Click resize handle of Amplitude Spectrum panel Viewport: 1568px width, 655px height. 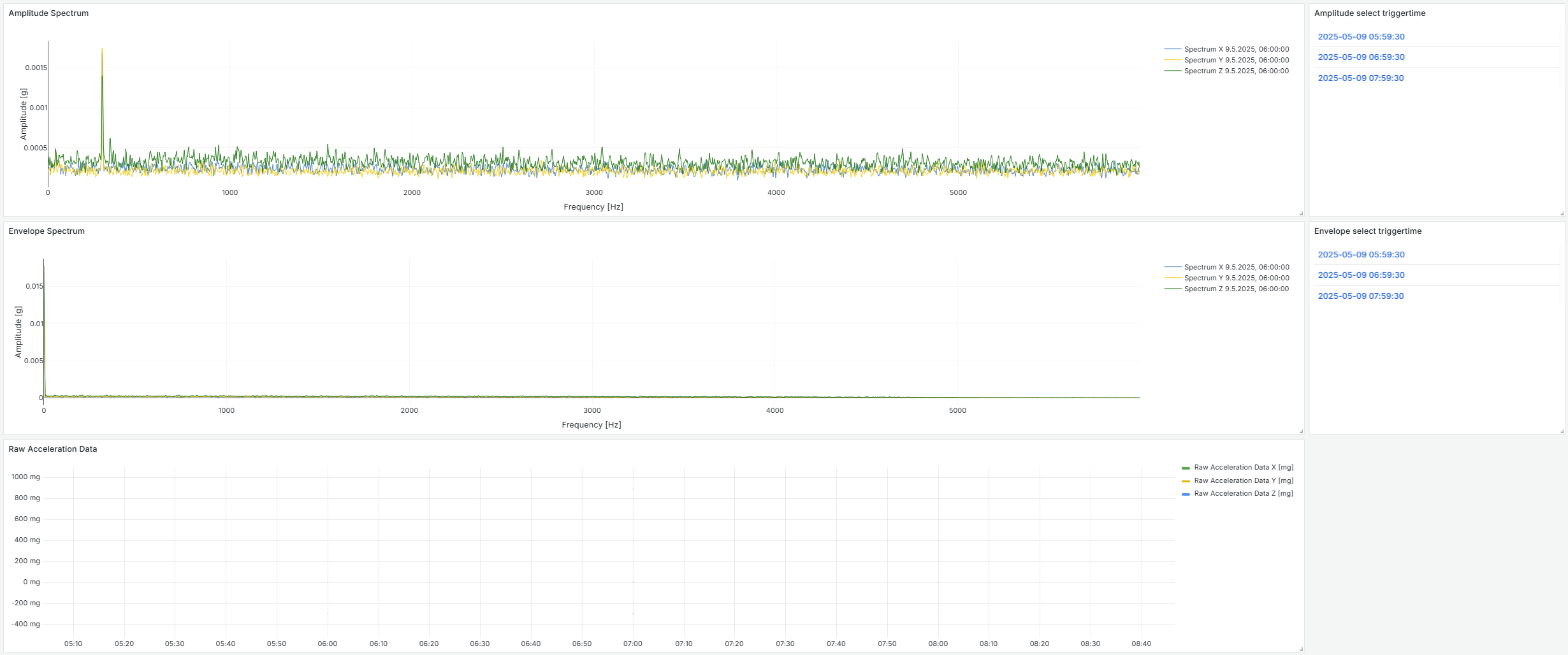pyautogui.click(x=1300, y=213)
